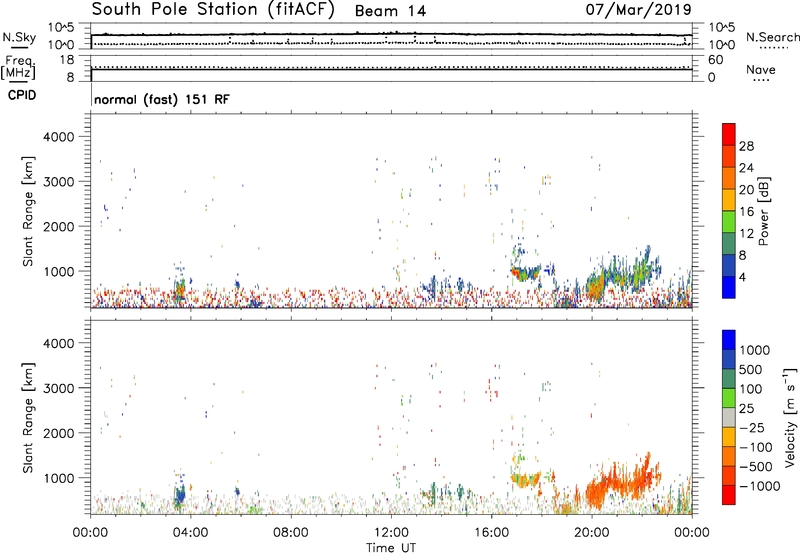Click 'Slant Range [km]' label of the Power panel
Screen dimensions: 800x554
coord(28,211)
